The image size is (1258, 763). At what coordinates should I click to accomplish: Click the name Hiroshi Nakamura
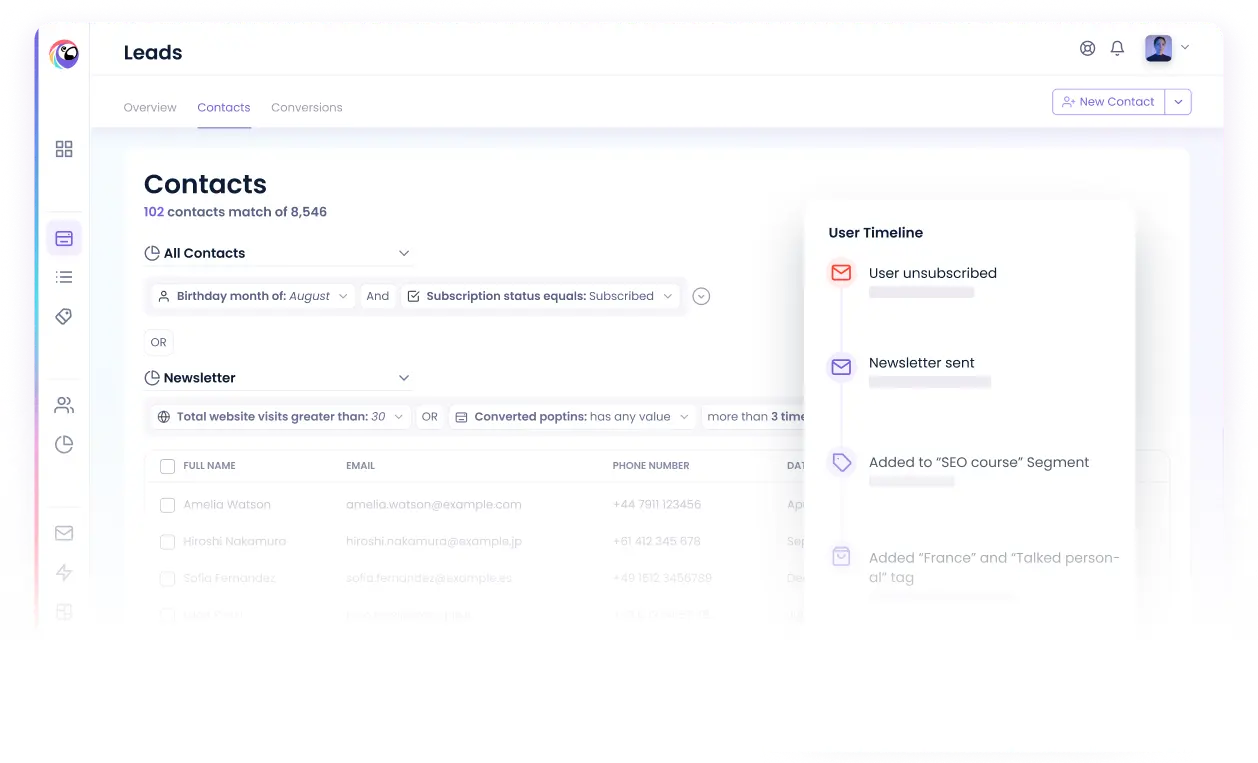235,541
